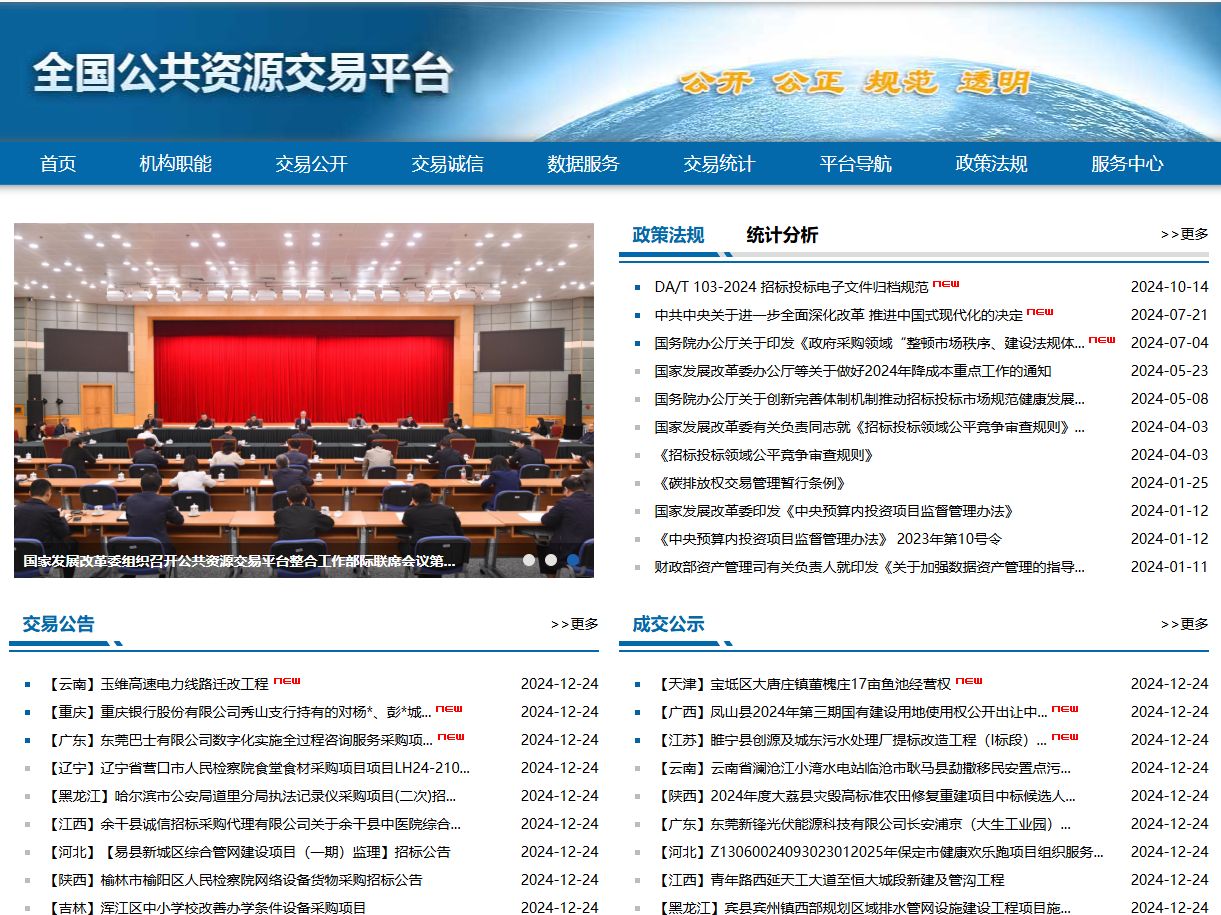The image size is (1221, 915).
Task: Click the 交易公告 section heading
Action: click(x=58, y=625)
